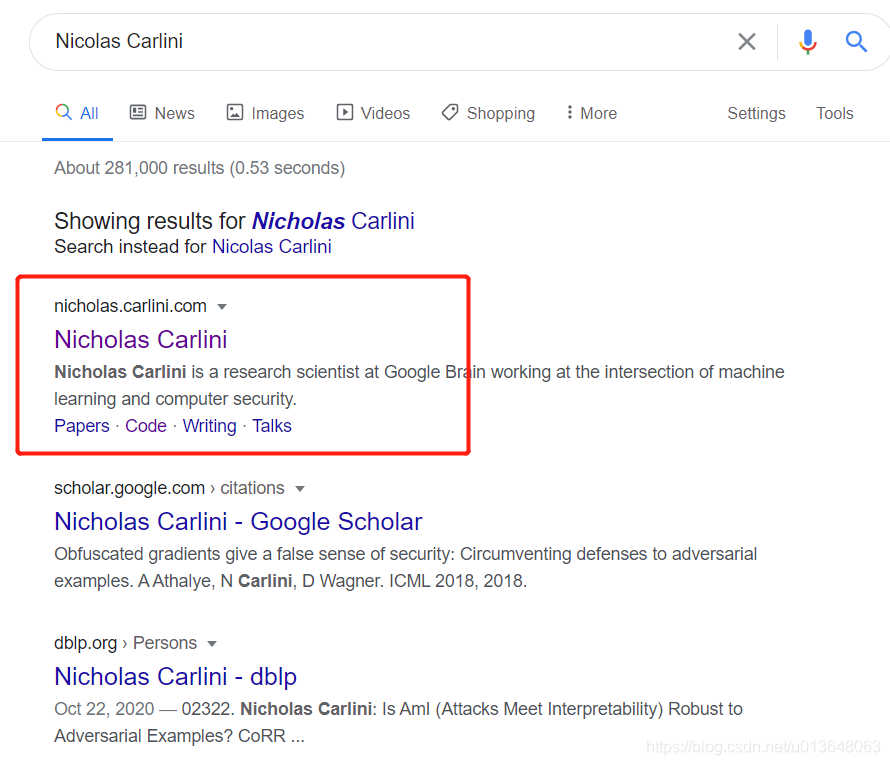Click the News tab newspaper icon
Viewport: 890px width, 765px height.
138,112
